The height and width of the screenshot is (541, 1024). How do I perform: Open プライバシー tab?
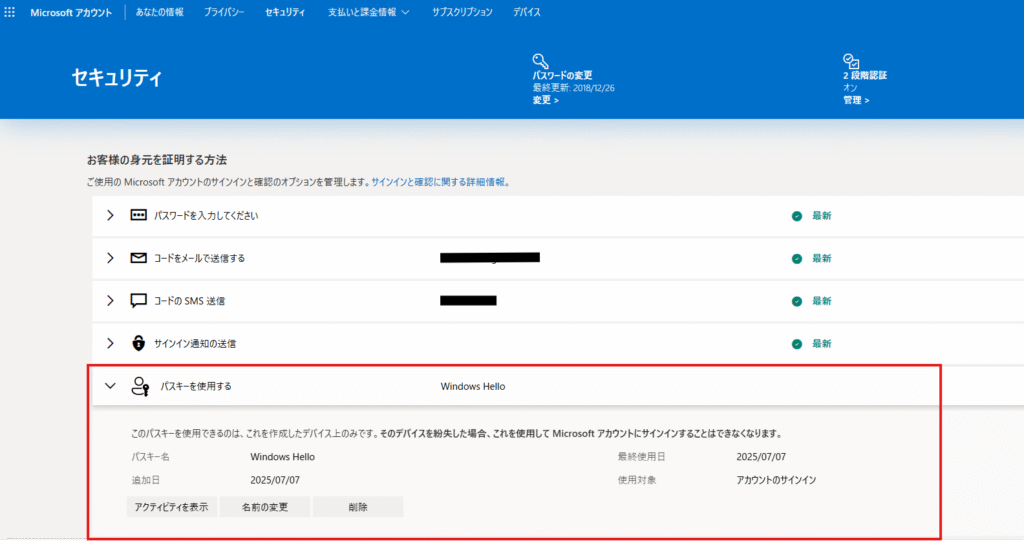(224, 12)
